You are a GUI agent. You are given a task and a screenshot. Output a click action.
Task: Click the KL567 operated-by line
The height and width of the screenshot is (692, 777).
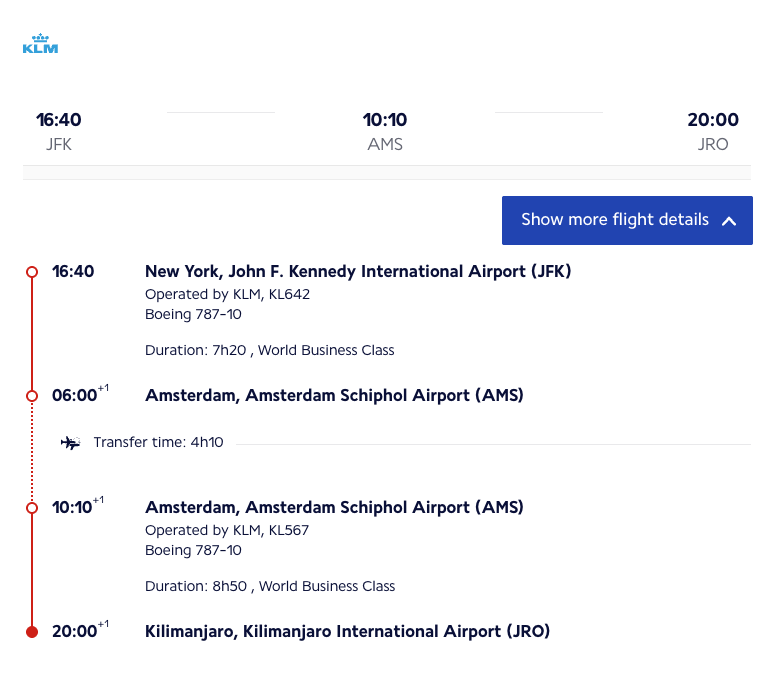click(227, 530)
